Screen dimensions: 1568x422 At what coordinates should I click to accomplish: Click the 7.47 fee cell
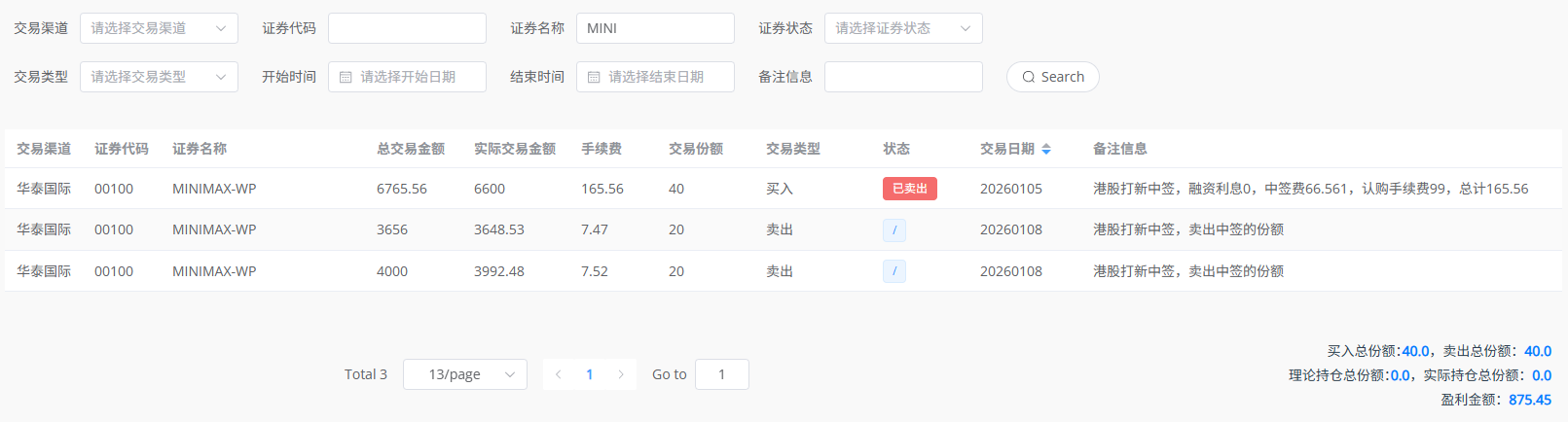(x=595, y=229)
